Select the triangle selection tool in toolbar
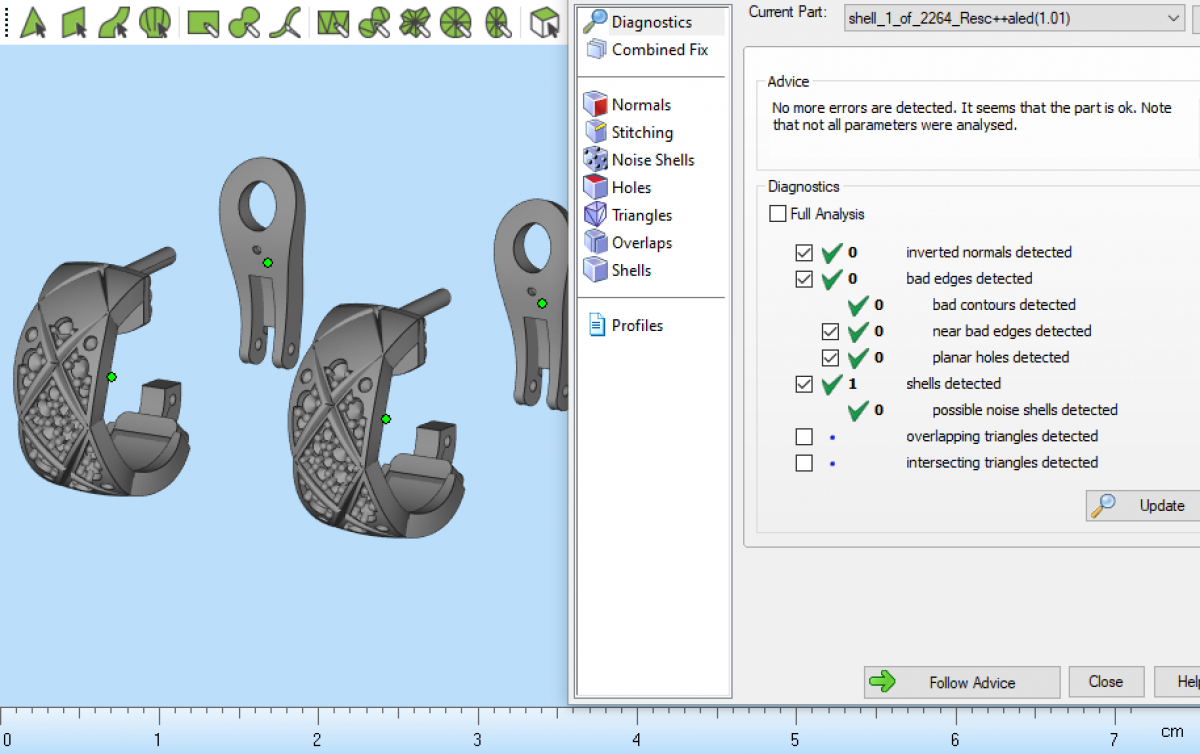 34,21
